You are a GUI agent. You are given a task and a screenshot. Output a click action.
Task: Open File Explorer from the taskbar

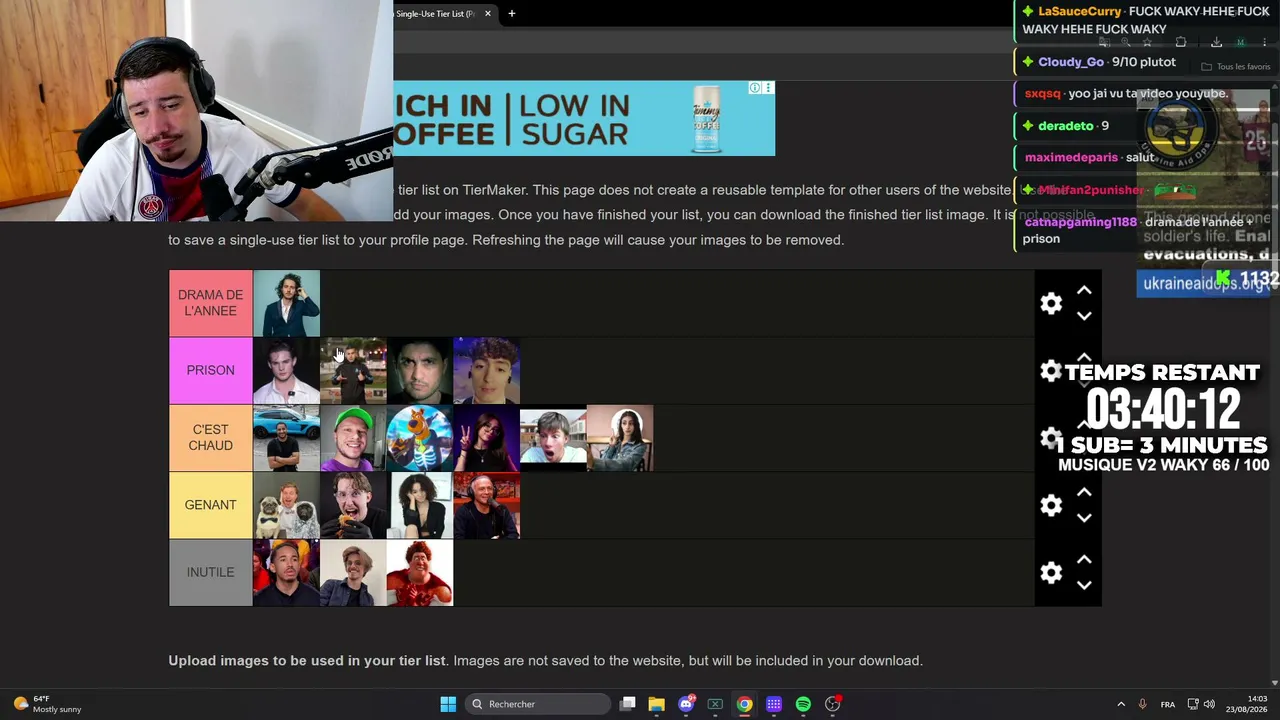click(657, 704)
